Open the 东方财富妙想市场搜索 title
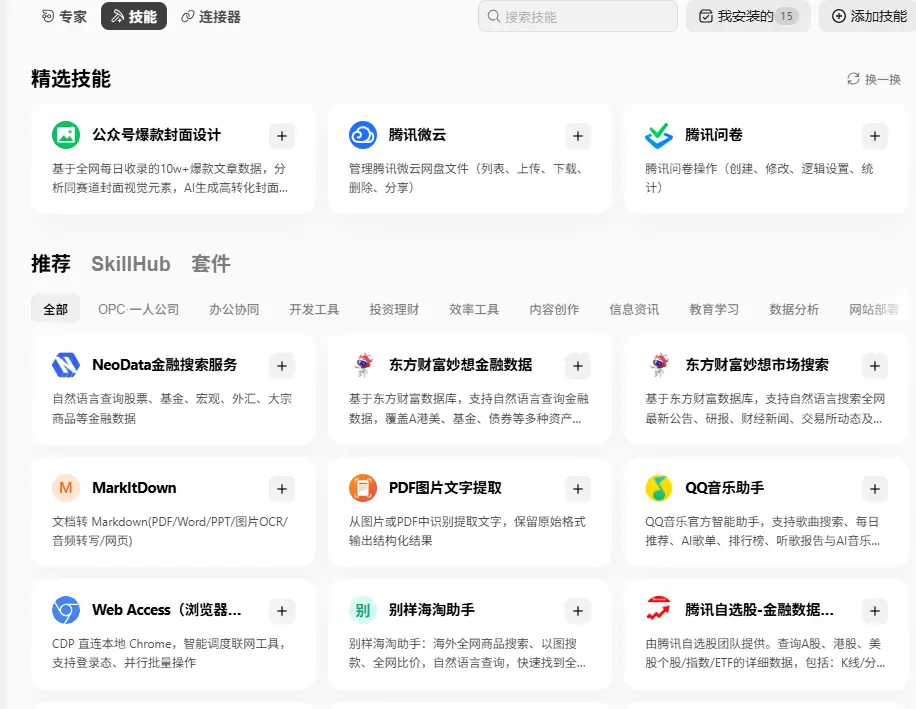This screenshot has height=709, width=916. coord(757,365)
